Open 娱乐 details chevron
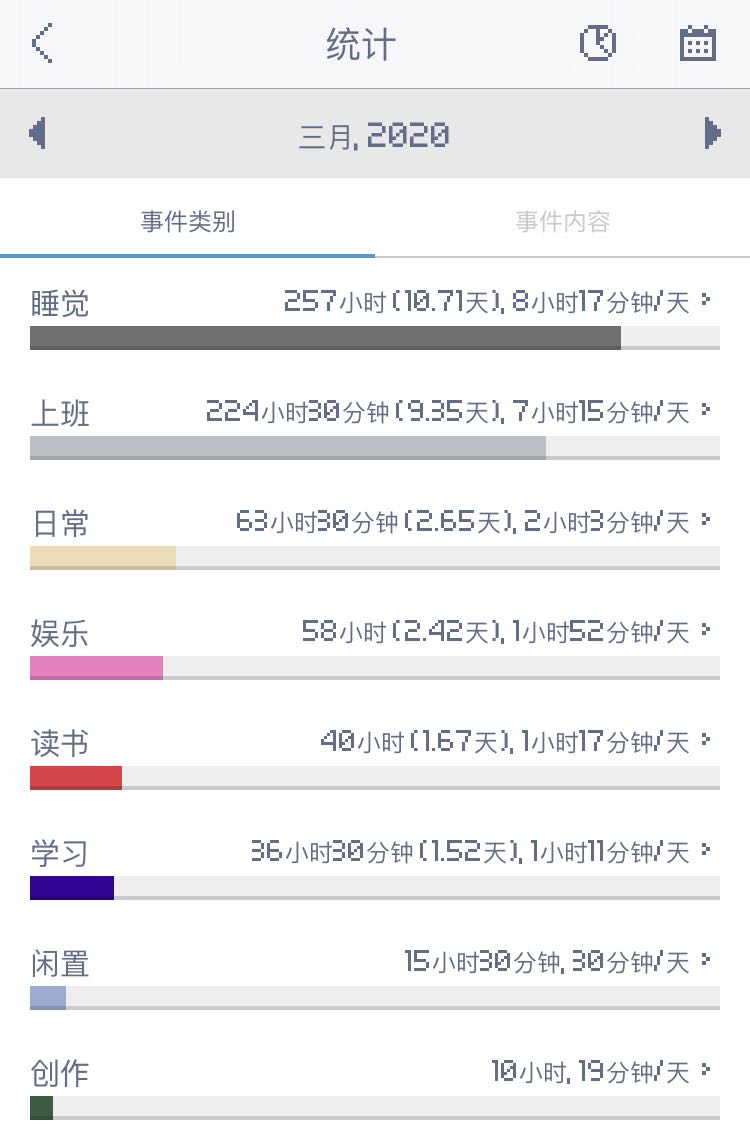Image resolution: width=750 pixels, height=1130 pixels. click(706, 629)
